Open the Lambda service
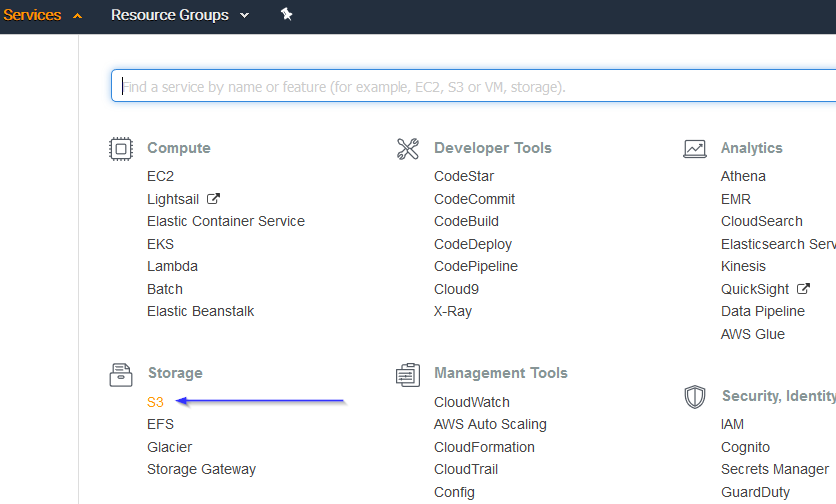This screenshot has height=504, width=836. [x=172, y=266]
